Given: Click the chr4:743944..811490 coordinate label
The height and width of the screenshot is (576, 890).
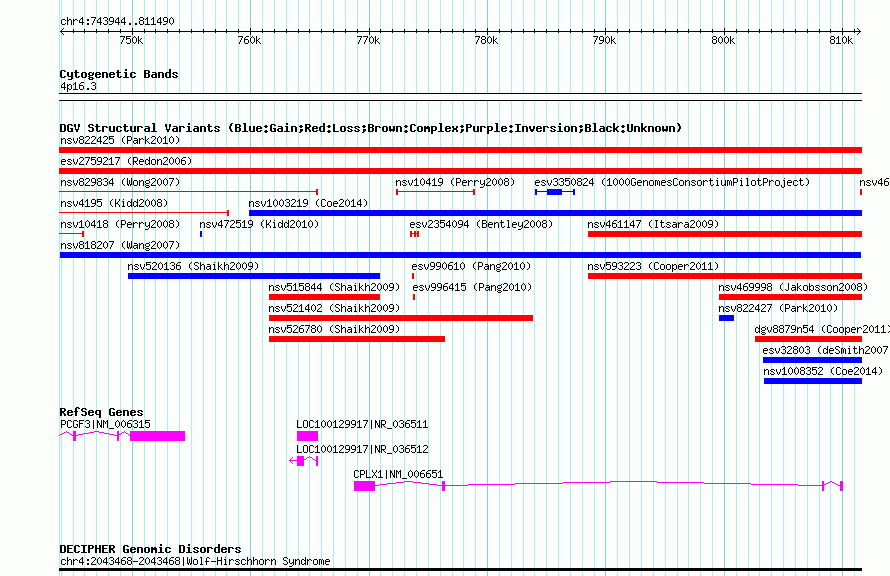Looking at the screenshot, I should coord(117,21).
